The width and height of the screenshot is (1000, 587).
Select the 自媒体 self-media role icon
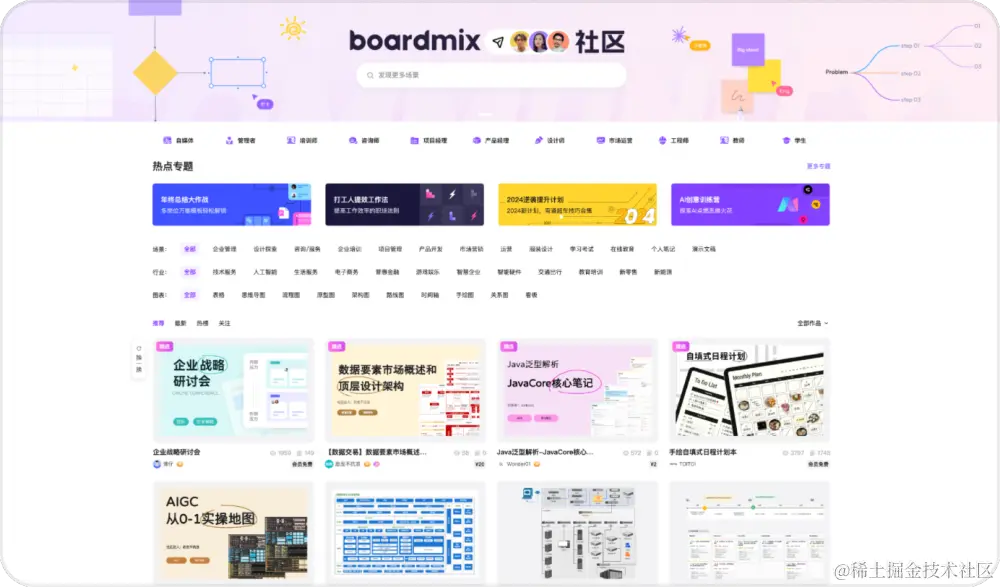(x=167, y=140)
